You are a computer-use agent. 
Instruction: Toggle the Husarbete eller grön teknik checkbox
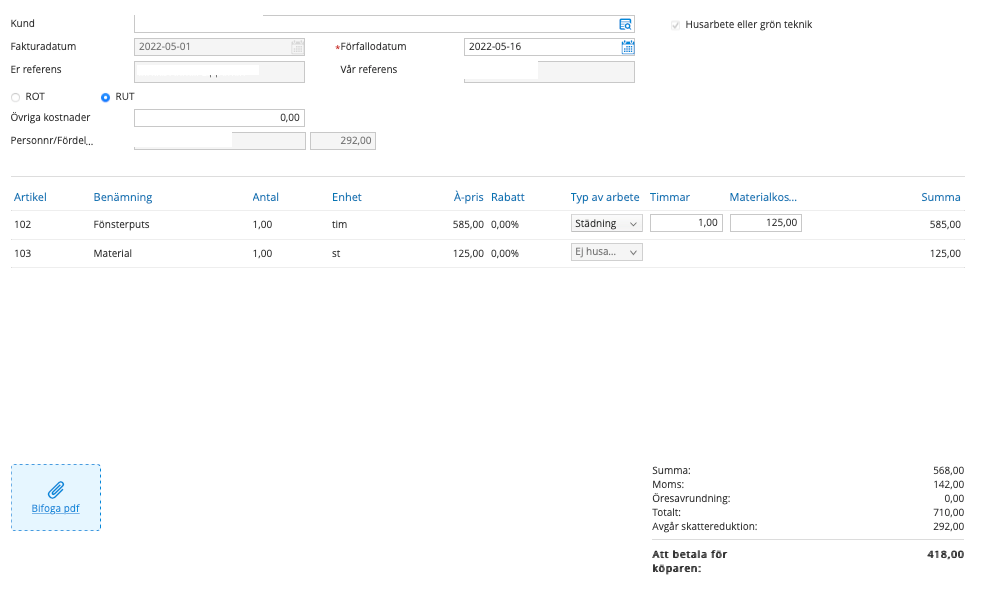point(675,24)
